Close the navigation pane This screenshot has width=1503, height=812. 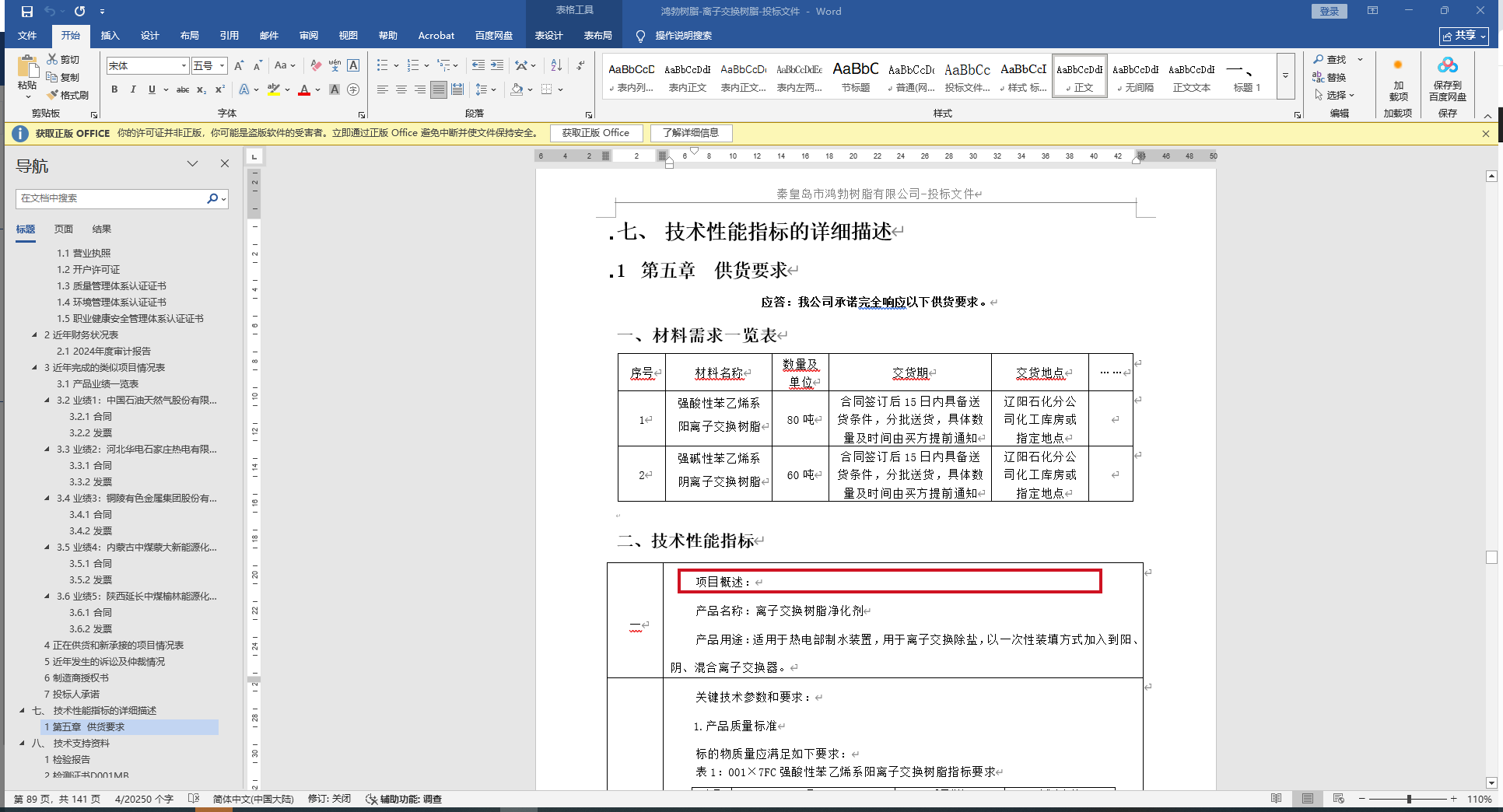click(225, 164)
